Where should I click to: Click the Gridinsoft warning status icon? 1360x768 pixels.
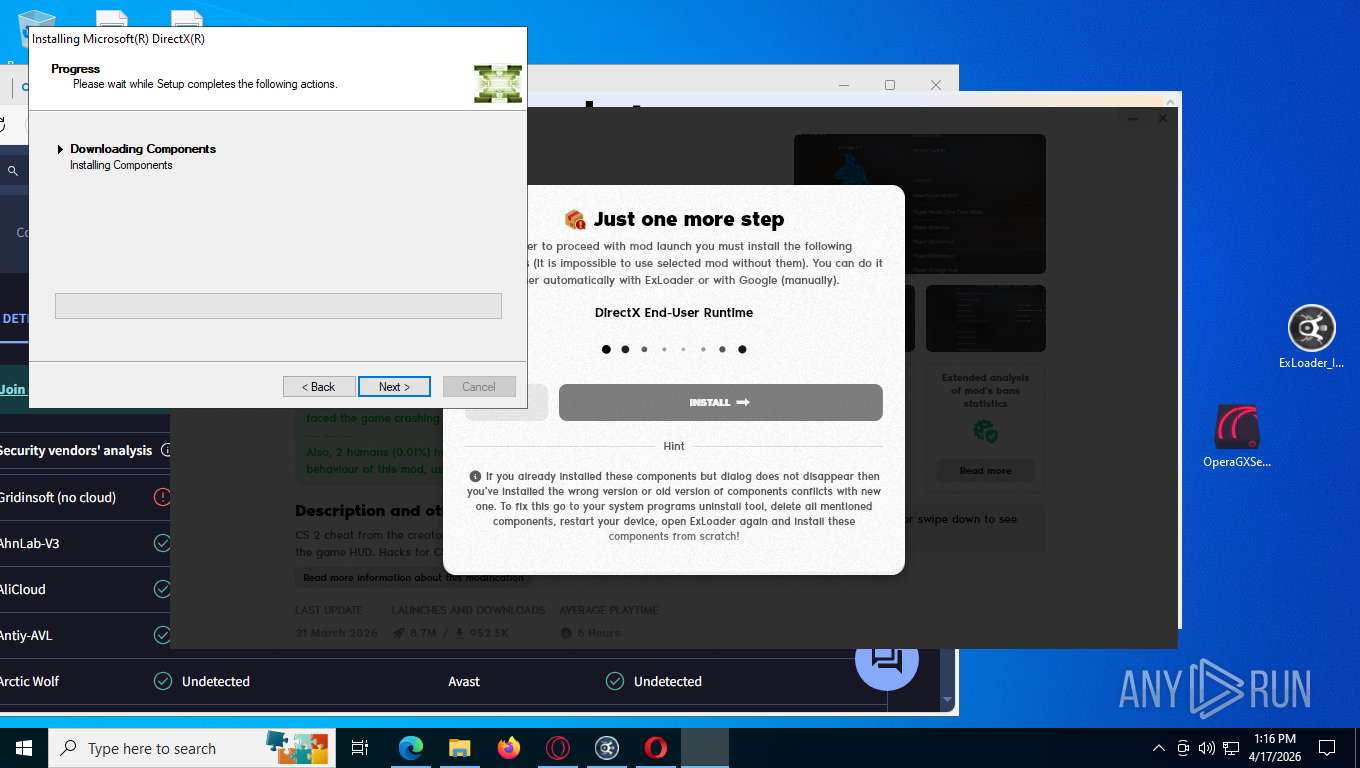[162, 497]
